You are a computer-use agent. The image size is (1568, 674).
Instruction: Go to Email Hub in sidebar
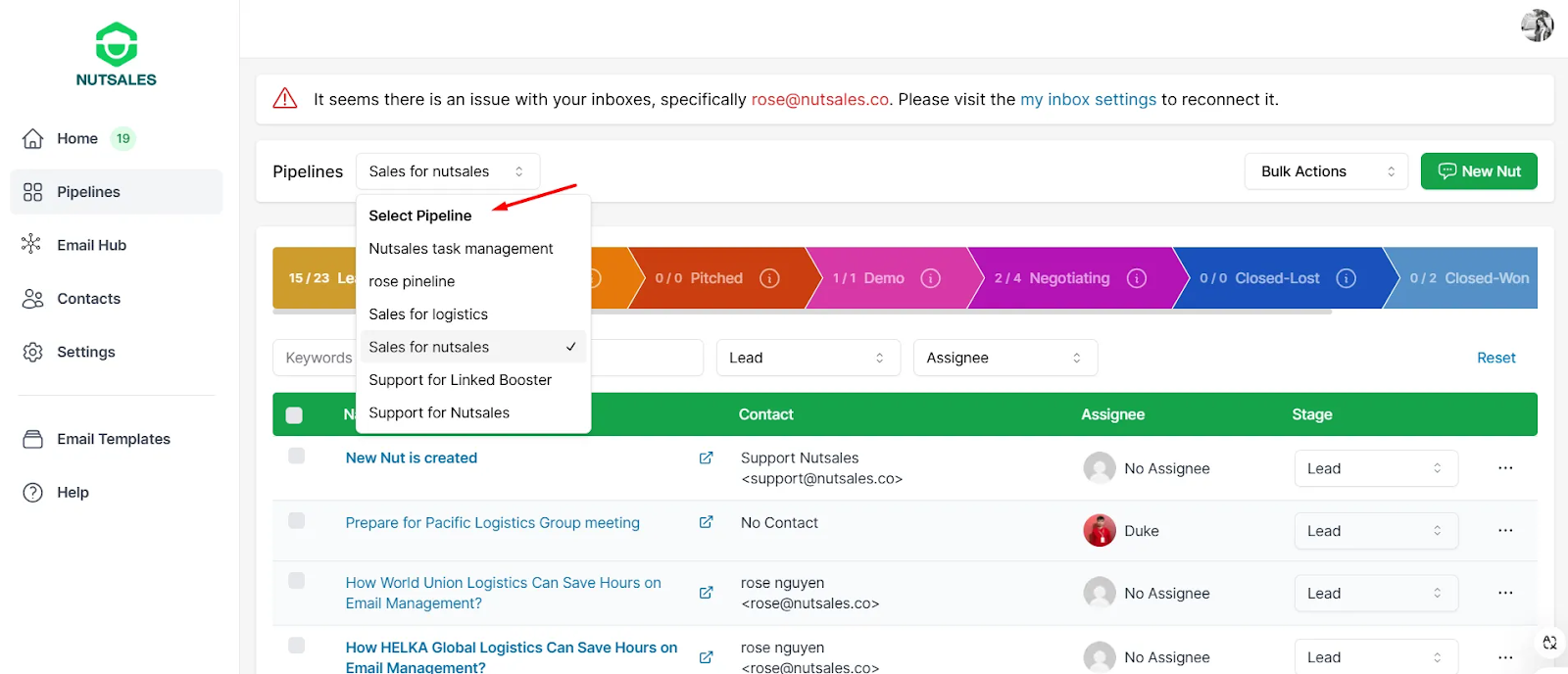pos(91,245)
